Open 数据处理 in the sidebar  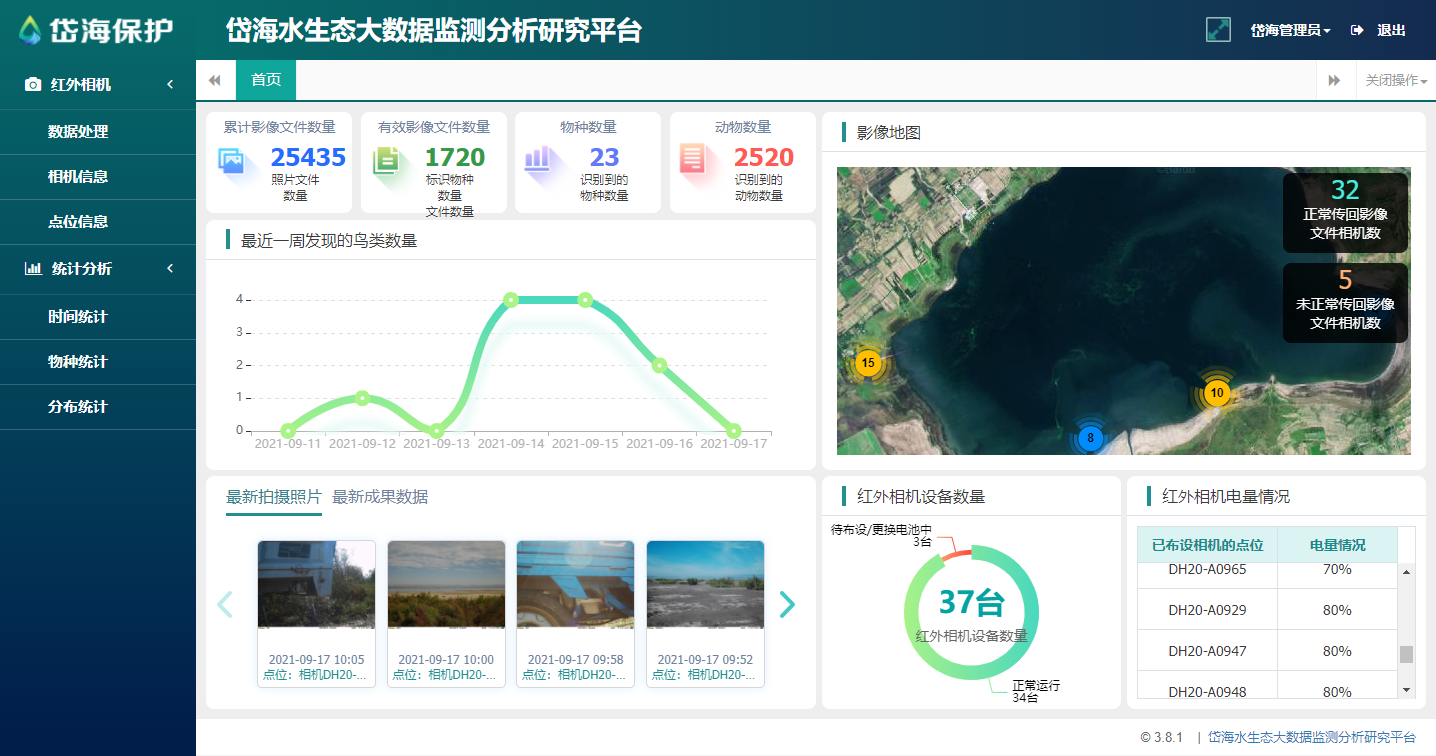point(78,132)
